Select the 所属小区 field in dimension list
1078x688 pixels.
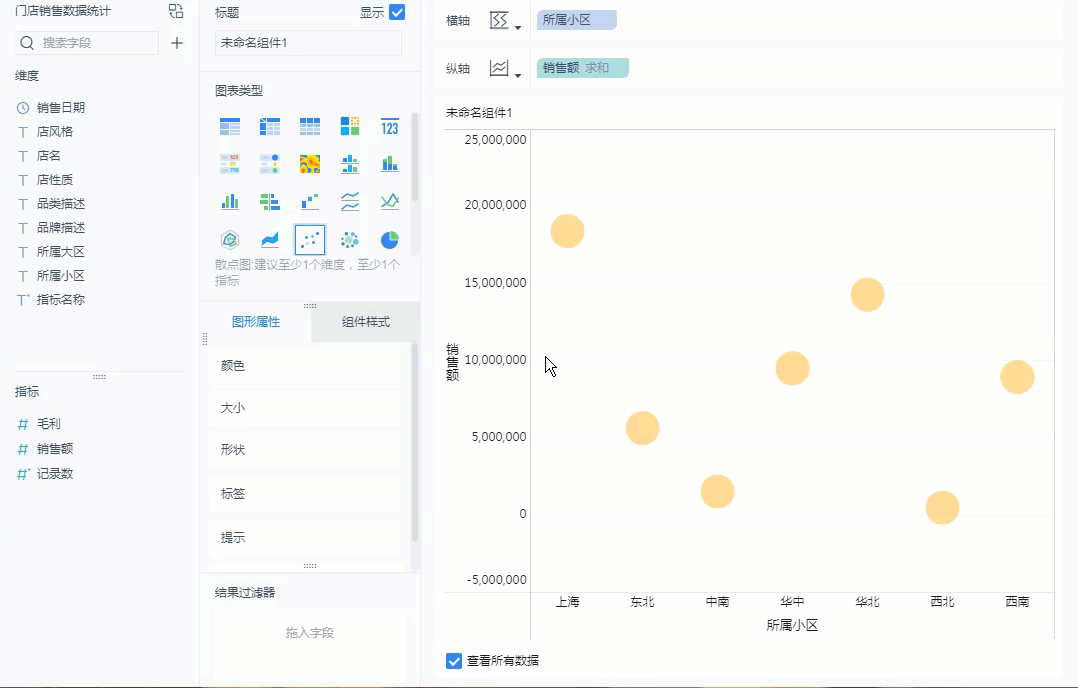61,276
